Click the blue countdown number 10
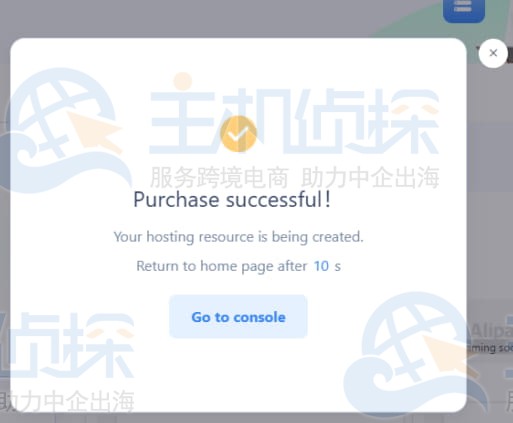This screenshot has width=513, height=423. (321, 266)
